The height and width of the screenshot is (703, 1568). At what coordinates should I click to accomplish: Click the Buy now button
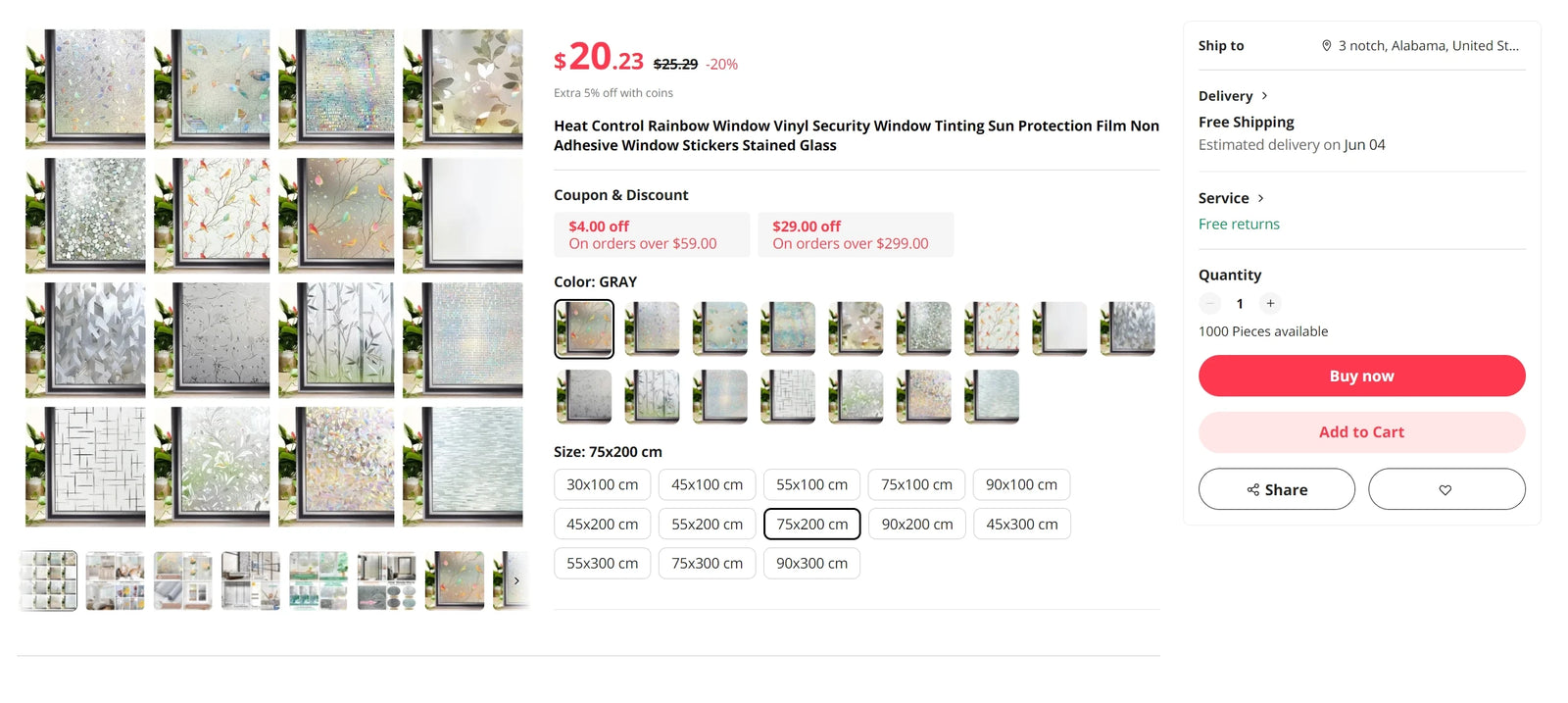tap(1361, 376)
